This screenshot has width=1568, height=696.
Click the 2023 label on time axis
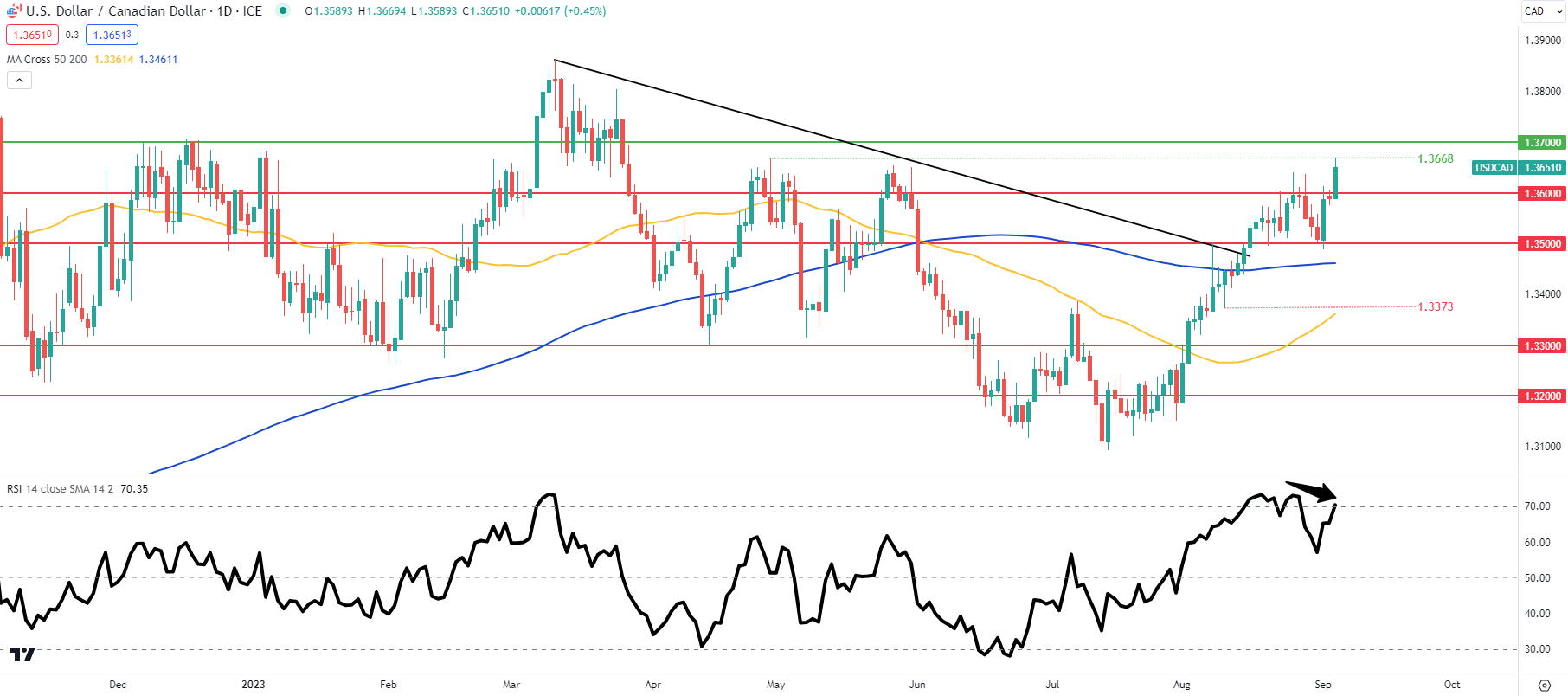254,685
